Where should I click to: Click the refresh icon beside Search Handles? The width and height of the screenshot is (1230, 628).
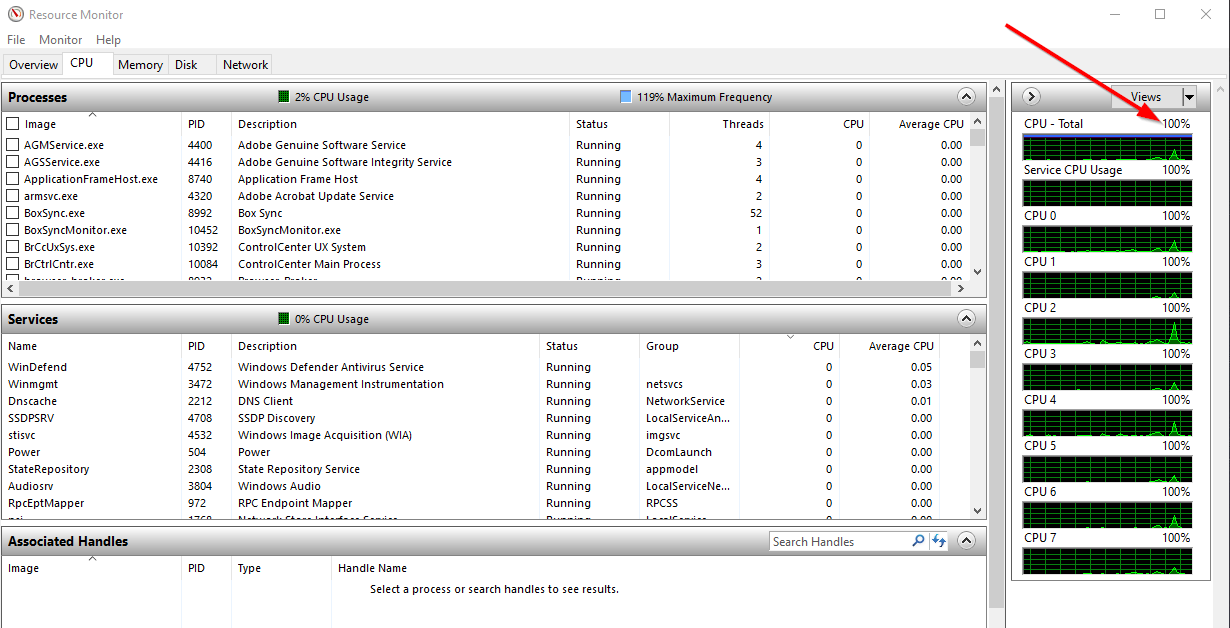938,541
